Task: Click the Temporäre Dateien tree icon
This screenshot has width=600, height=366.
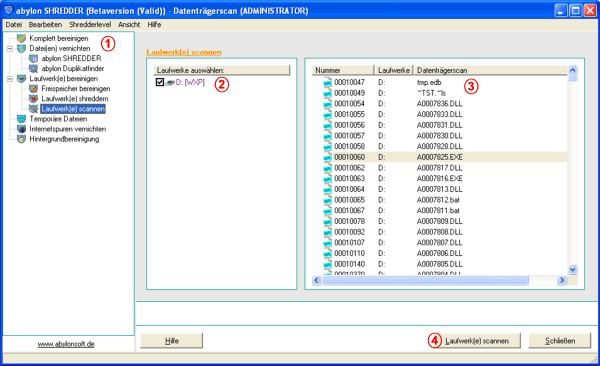Action: pyautogui.click(x=21, y=119)
